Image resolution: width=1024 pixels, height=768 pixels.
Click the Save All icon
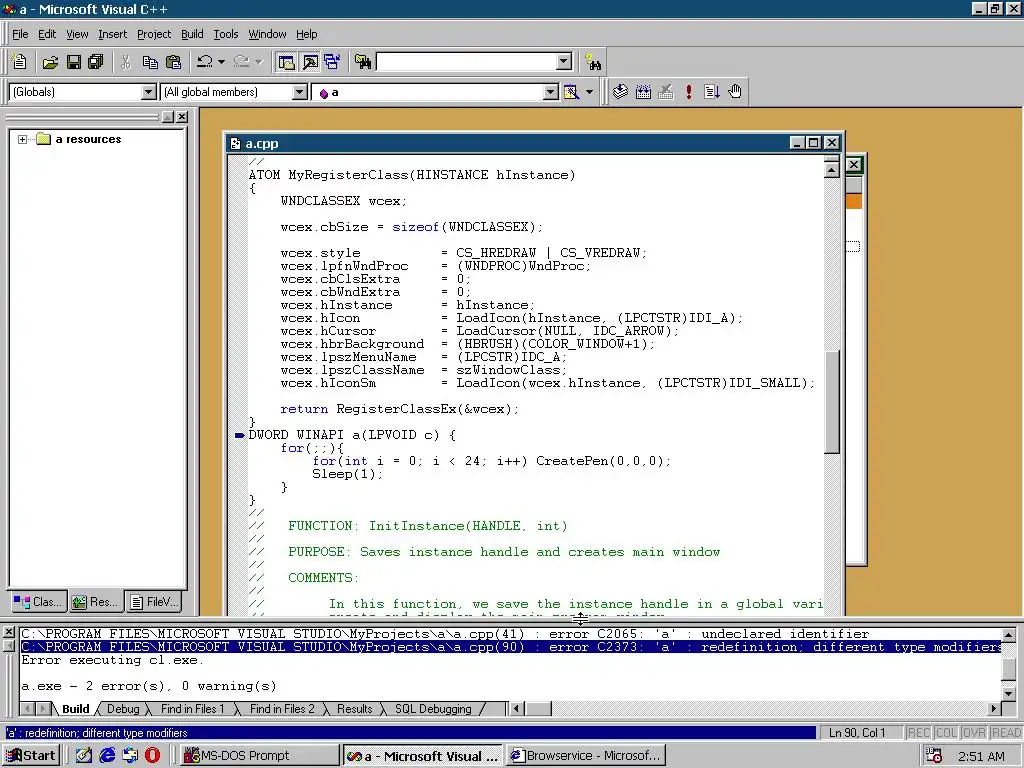point(96,62)
